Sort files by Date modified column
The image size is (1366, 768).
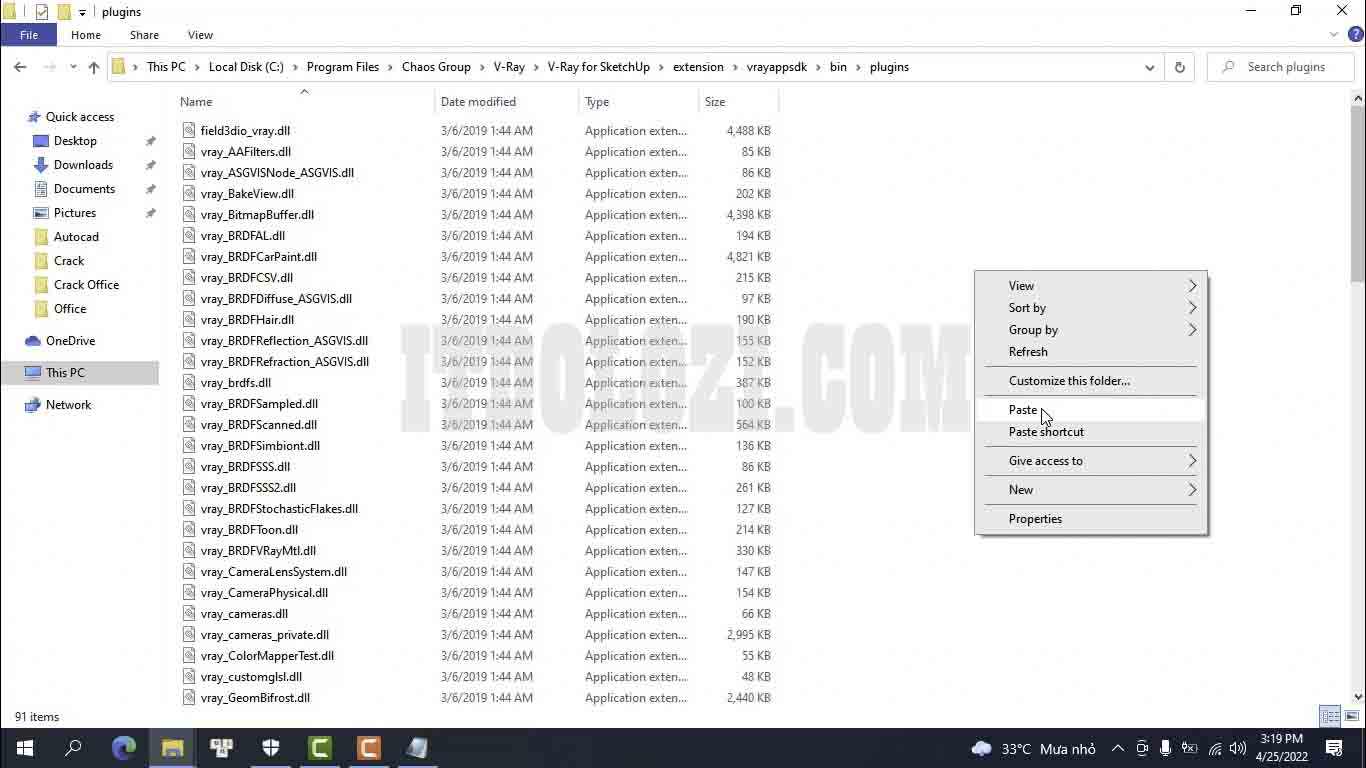click(478, 102)
